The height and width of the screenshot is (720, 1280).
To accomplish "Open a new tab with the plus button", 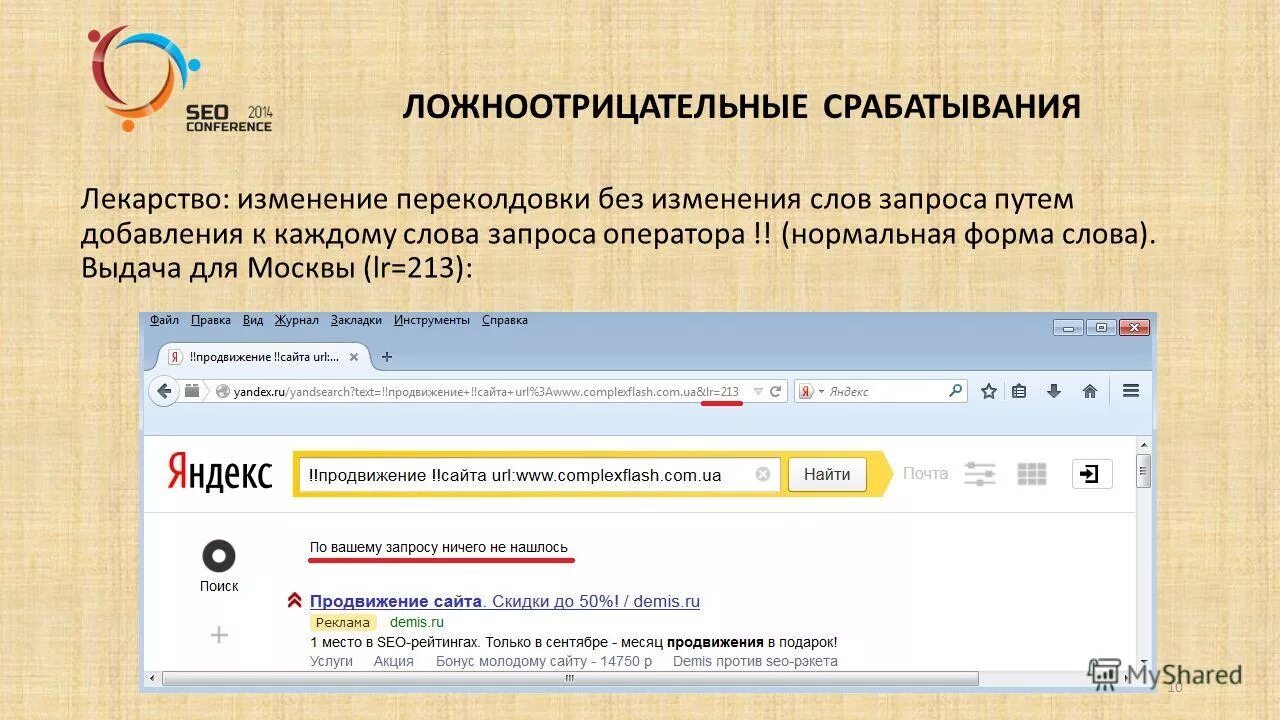I will (387, 356).
